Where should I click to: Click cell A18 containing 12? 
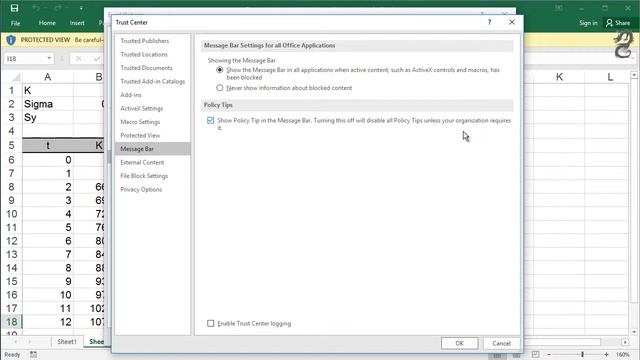pyautogui.click(x=48, y=322)
